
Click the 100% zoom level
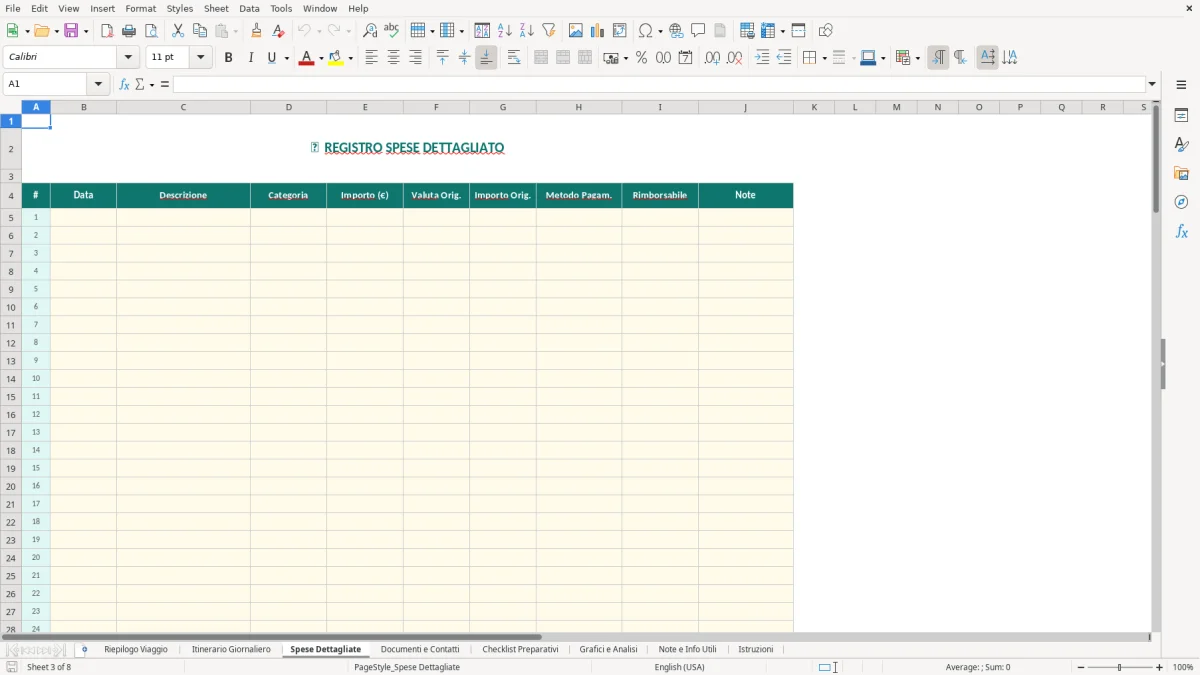pos(1183,667)
